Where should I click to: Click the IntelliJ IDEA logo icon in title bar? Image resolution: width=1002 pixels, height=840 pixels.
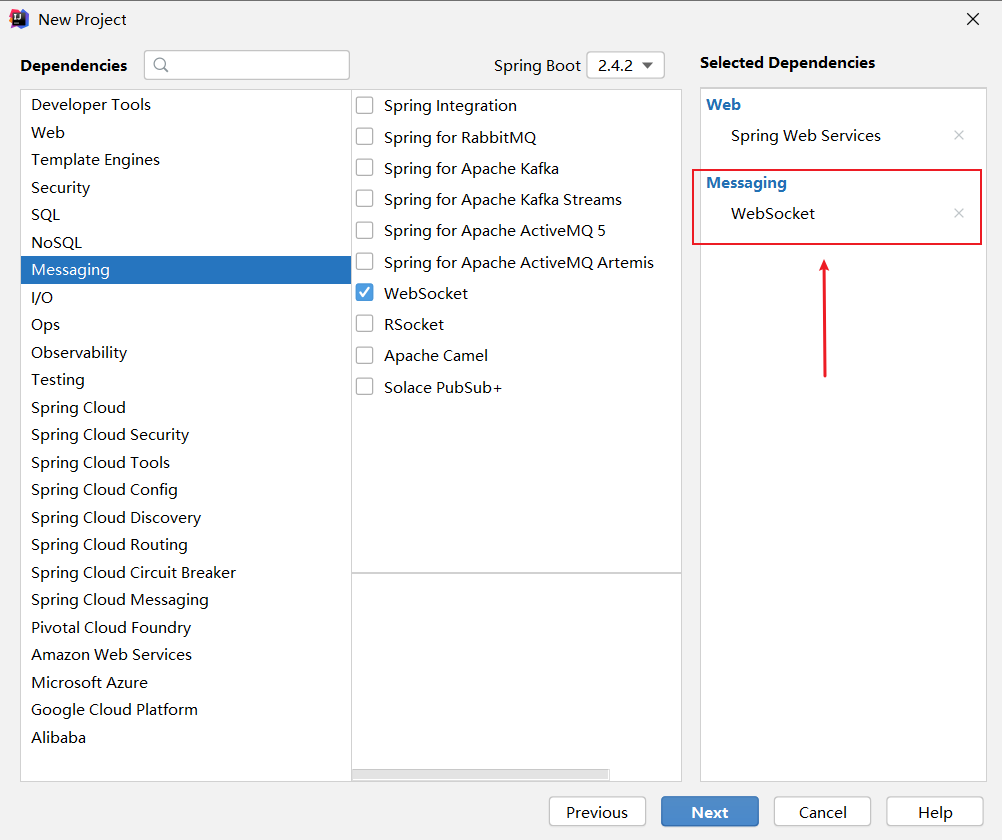coord(19,19)
